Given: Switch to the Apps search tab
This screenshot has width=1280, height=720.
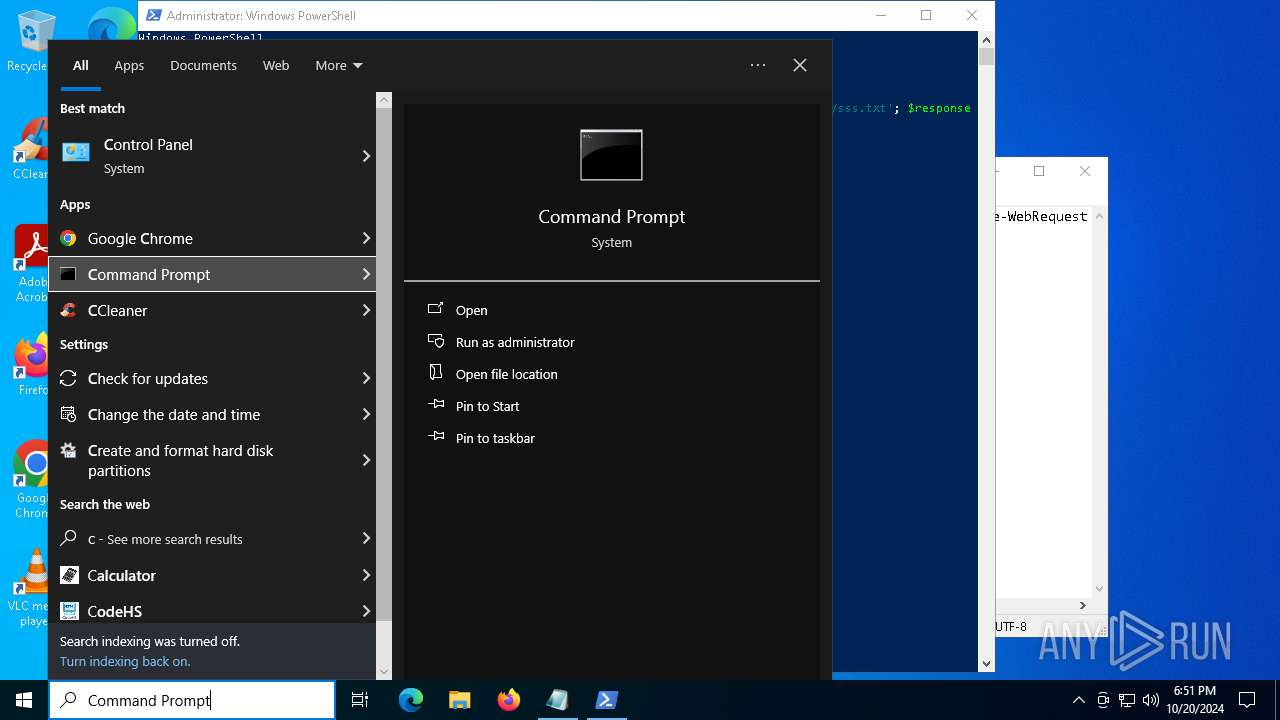Looking at the screenshot, I should coord(129,65).
